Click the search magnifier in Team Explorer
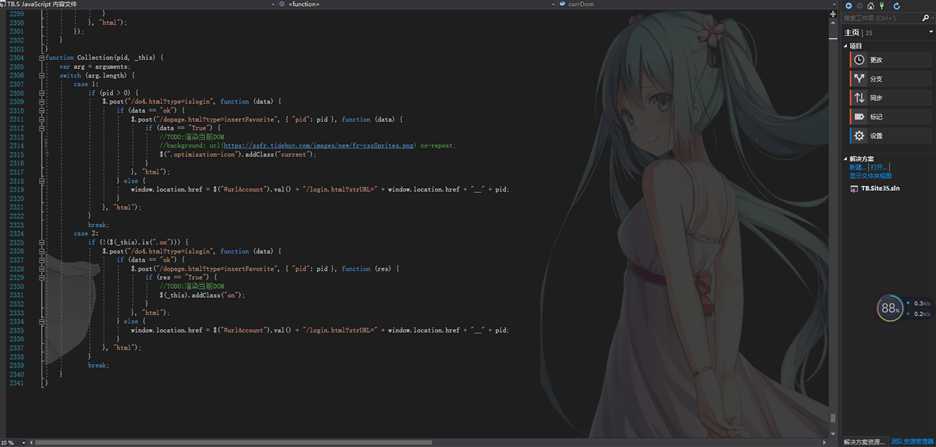 point(925,19)
